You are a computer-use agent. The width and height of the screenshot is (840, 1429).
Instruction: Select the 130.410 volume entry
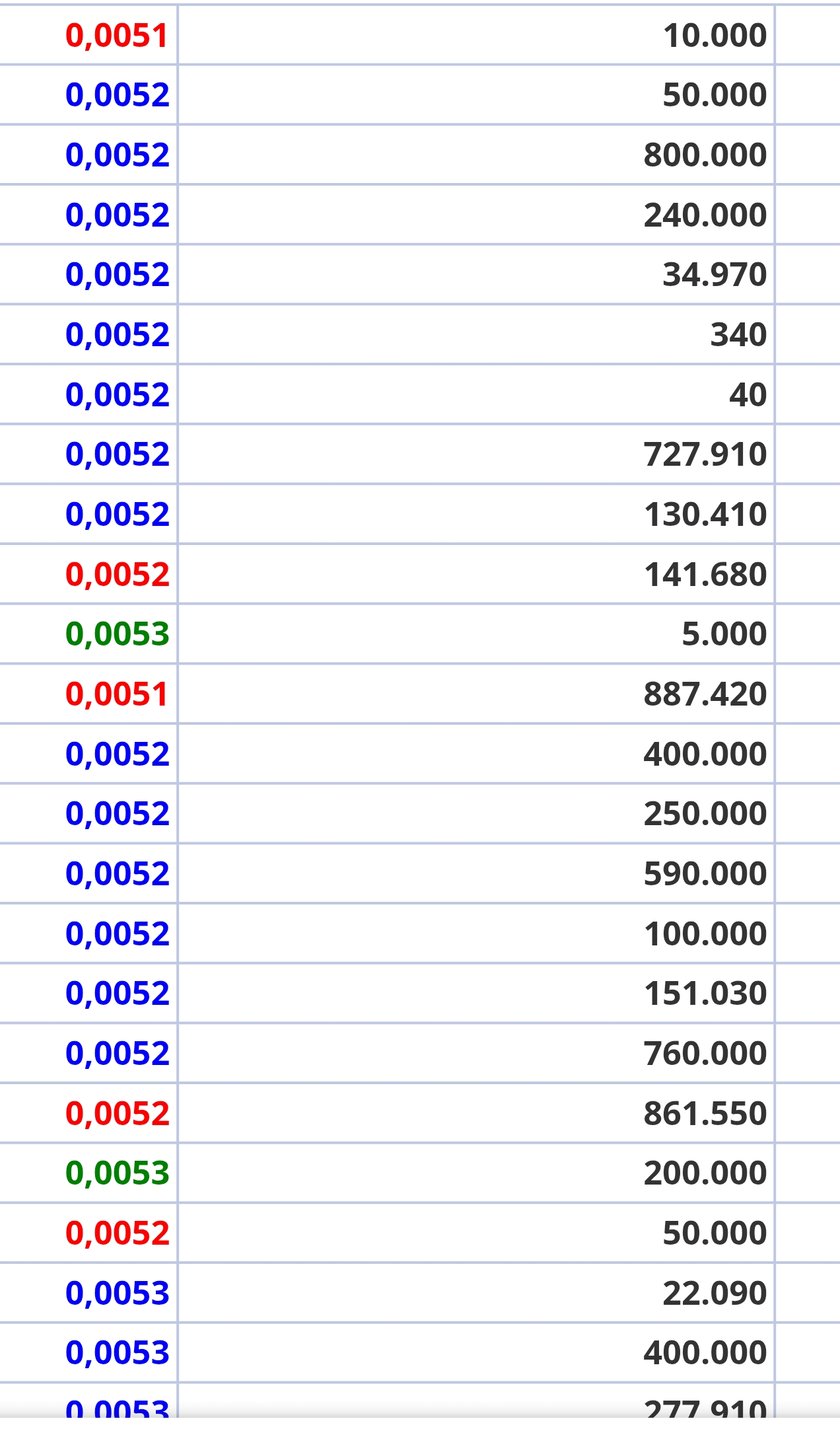[x=705, y=514]
